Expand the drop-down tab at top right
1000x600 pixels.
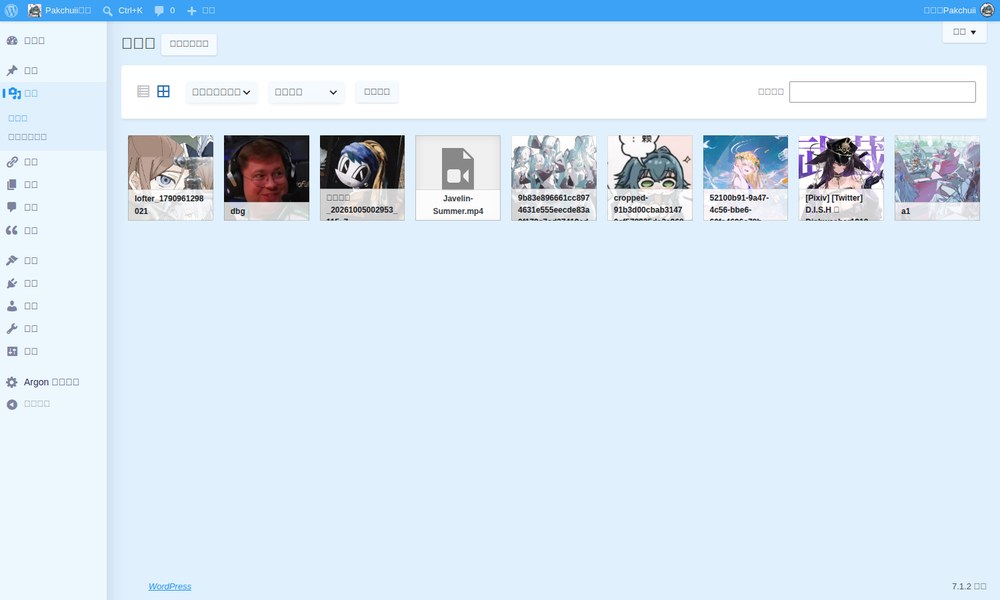(964, 32)
